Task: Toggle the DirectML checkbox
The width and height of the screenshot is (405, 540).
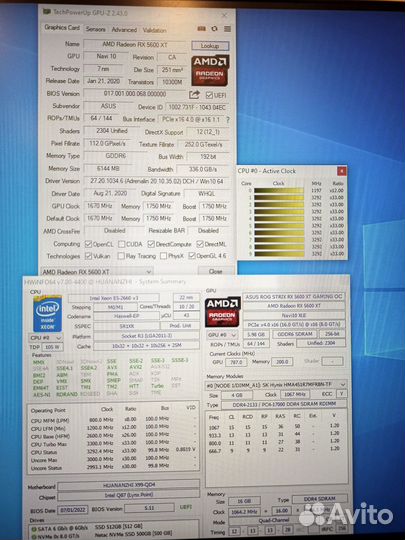Action: point(200,244)
